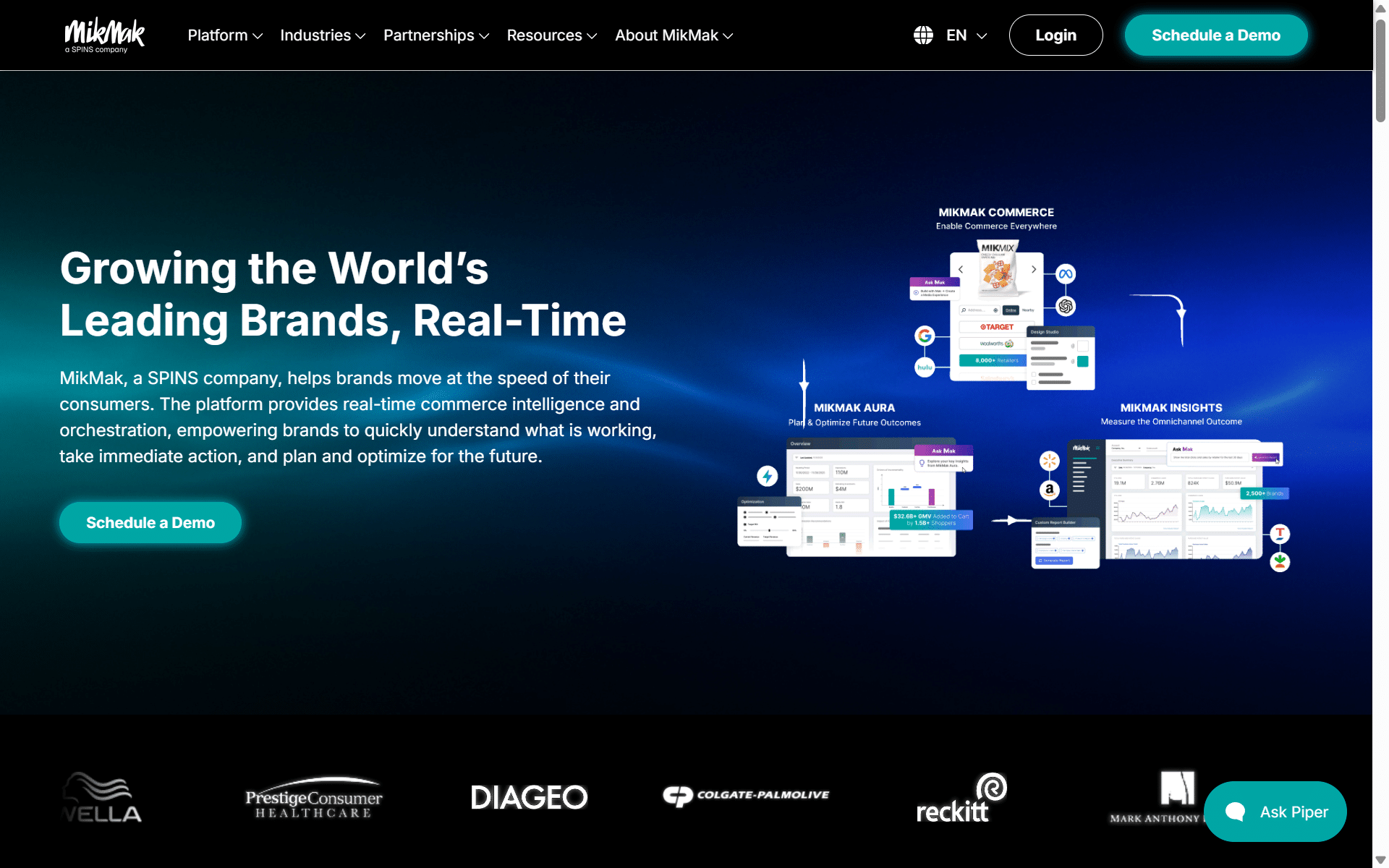This screenshot has height=868, width=1389.
Task: Click the Amazon icon in Insights graphic
Action: click(1050, 490)
